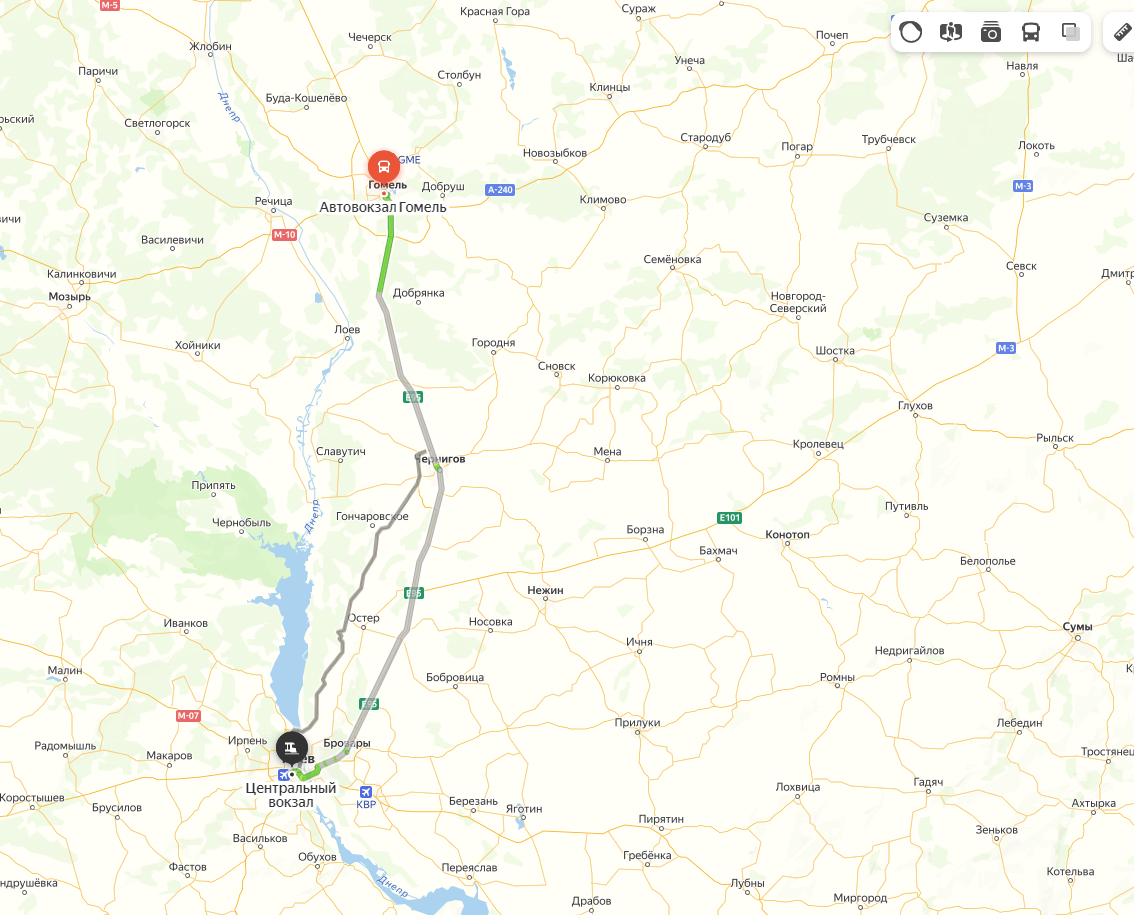Click the A-240 road shield
This screenshot has width=1134, height=915.
500,190
